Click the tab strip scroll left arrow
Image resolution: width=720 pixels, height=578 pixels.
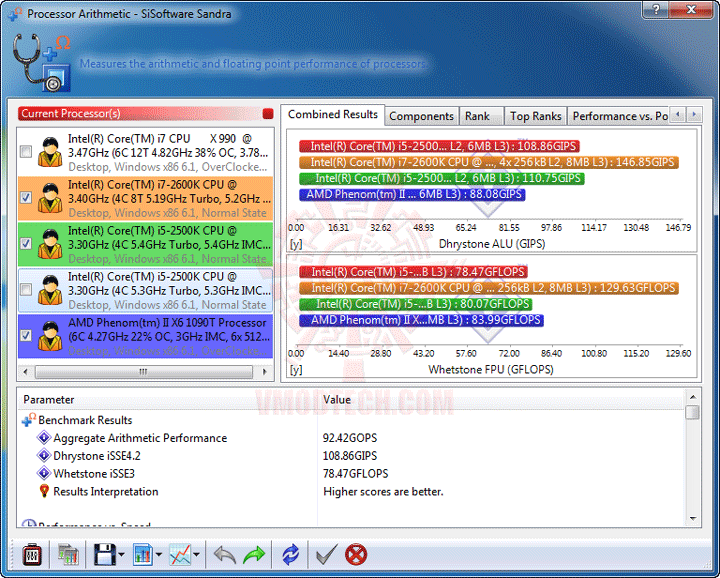pyautogui.click(x=678, y=114)
